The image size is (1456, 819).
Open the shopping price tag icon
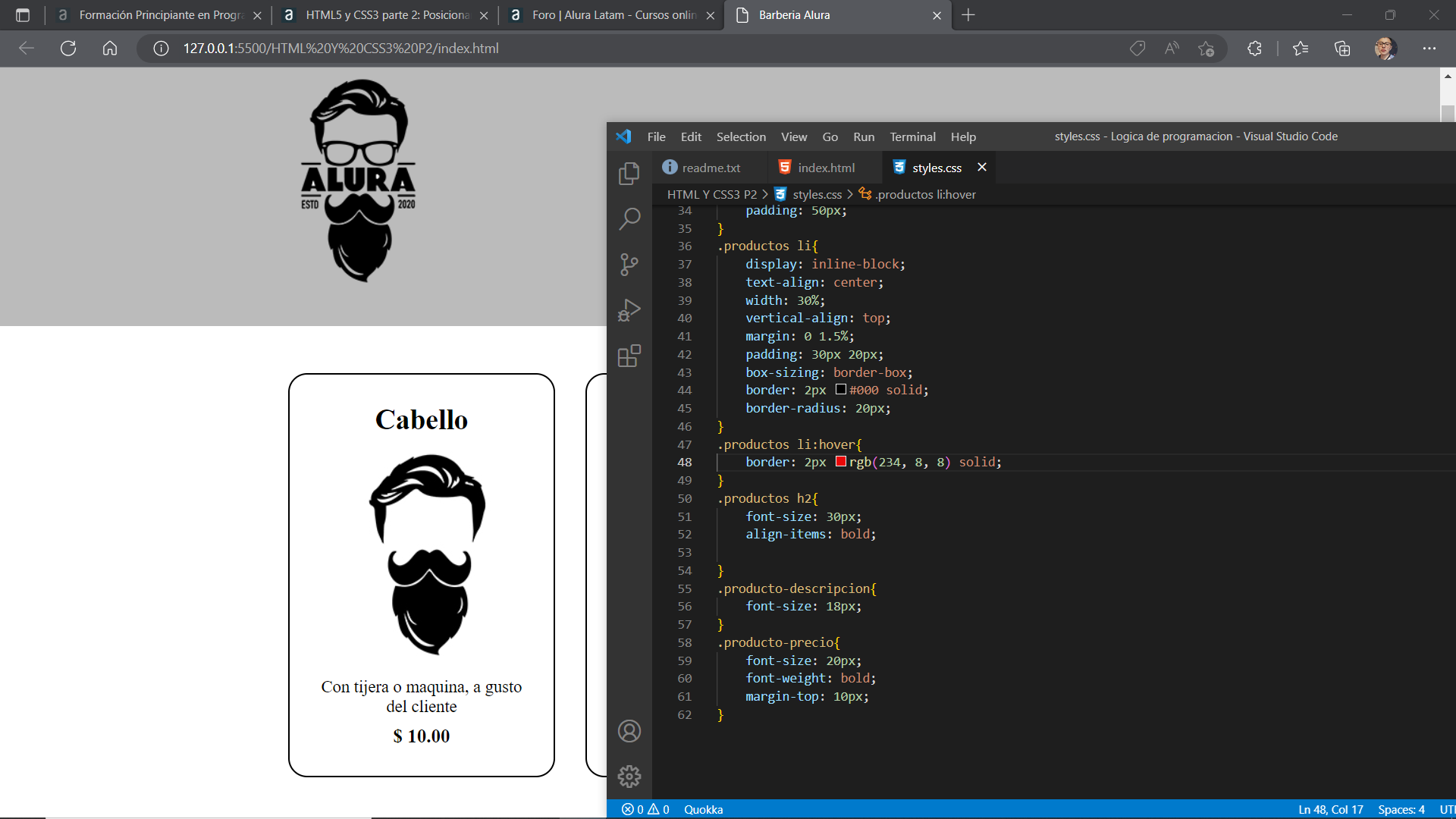(x=1137, y=49)
